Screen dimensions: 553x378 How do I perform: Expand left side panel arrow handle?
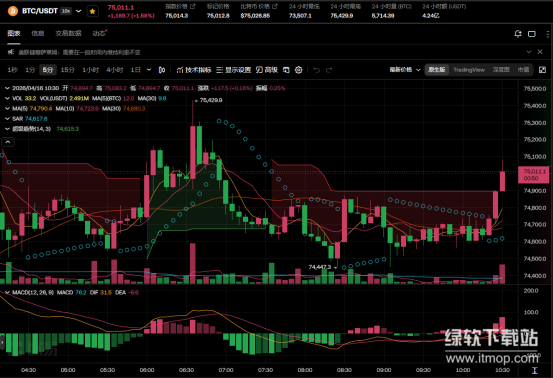point(2,342)
